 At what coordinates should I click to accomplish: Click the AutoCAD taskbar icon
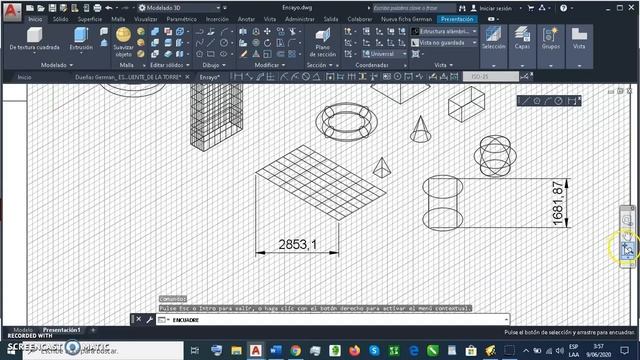click(x=256, y=350)
